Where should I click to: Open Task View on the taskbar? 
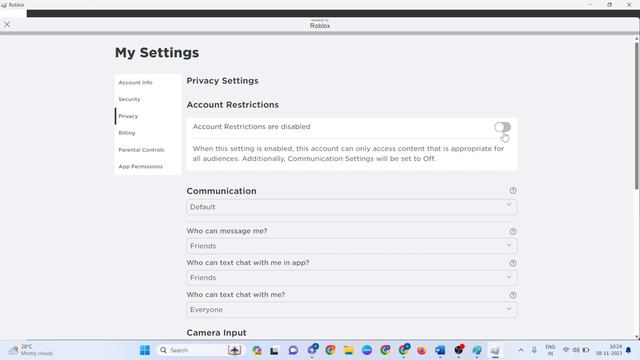click(274, 350)
